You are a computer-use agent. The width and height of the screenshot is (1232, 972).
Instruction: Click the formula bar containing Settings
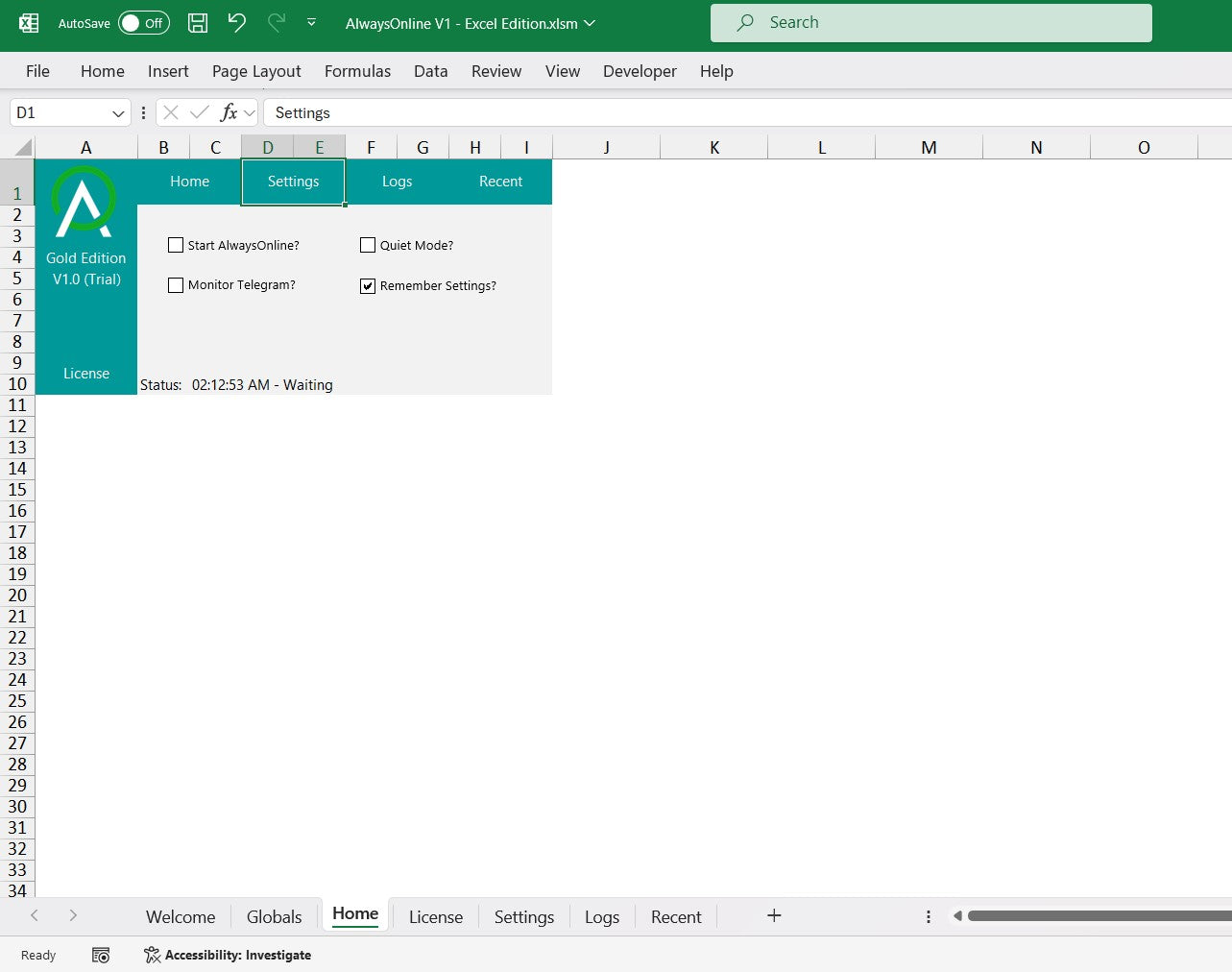click(x=747, y=113)
